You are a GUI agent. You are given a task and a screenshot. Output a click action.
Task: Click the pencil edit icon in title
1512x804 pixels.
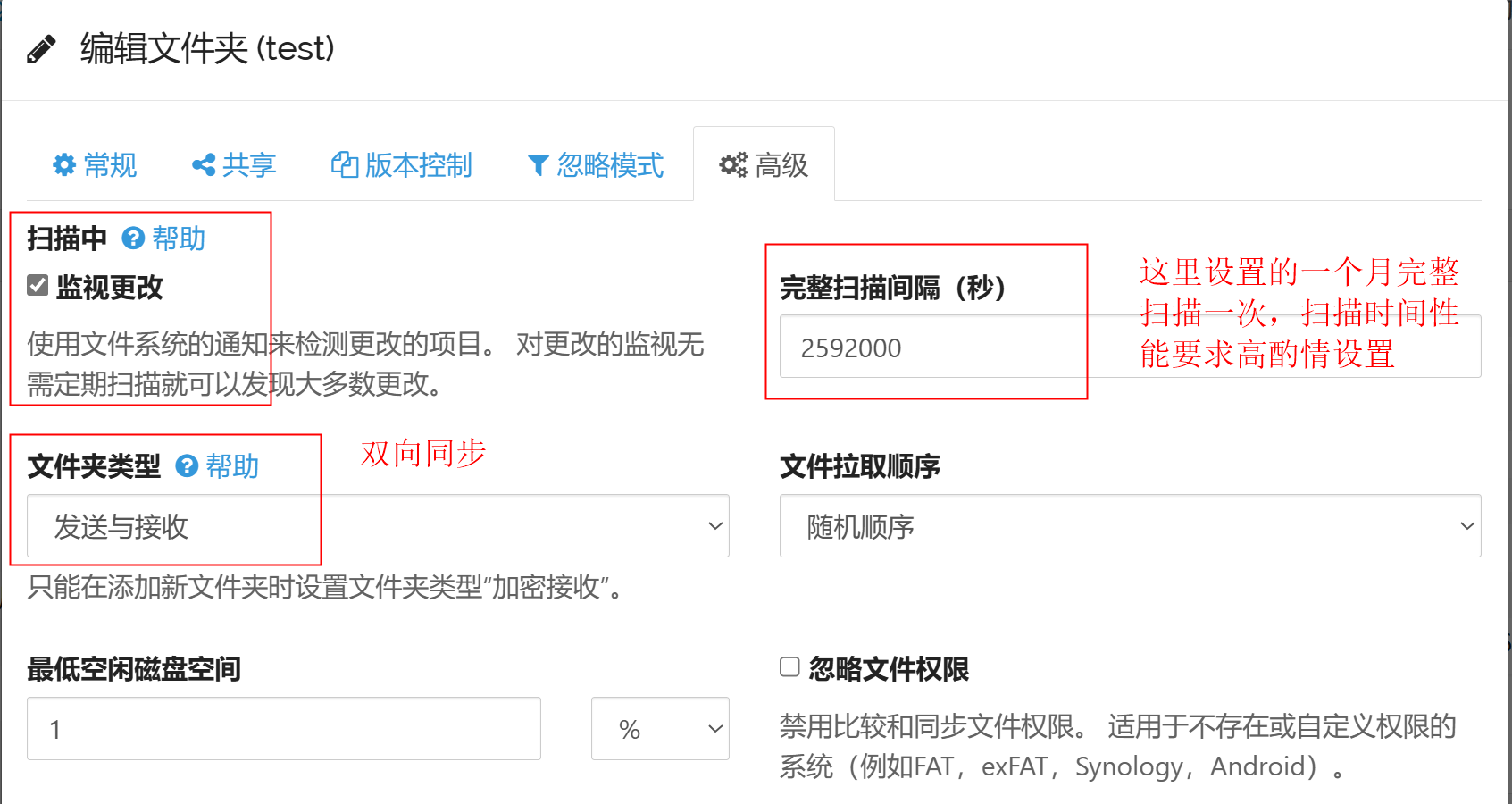41,49
